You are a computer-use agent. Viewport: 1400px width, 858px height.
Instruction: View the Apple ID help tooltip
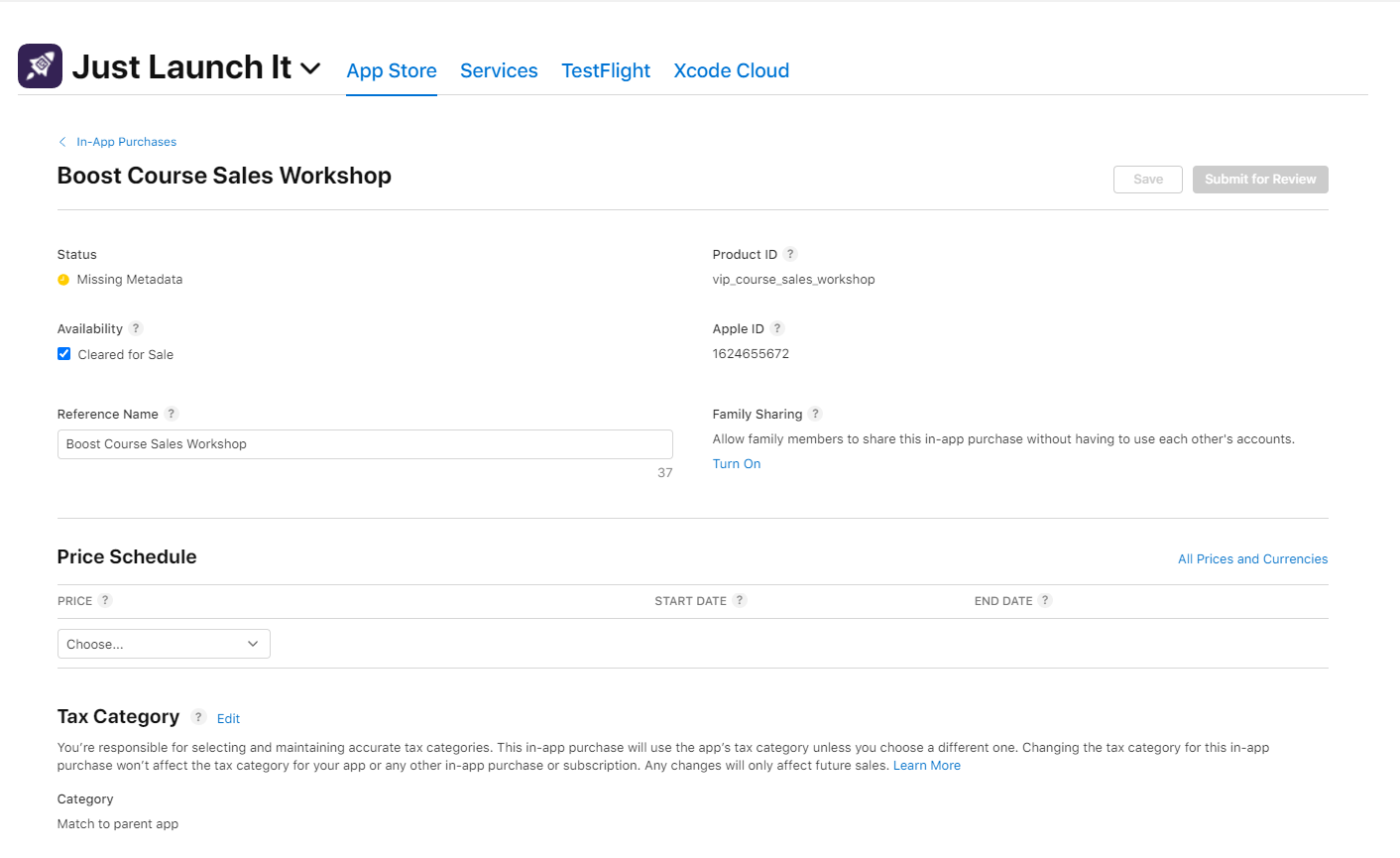[776, 328]
